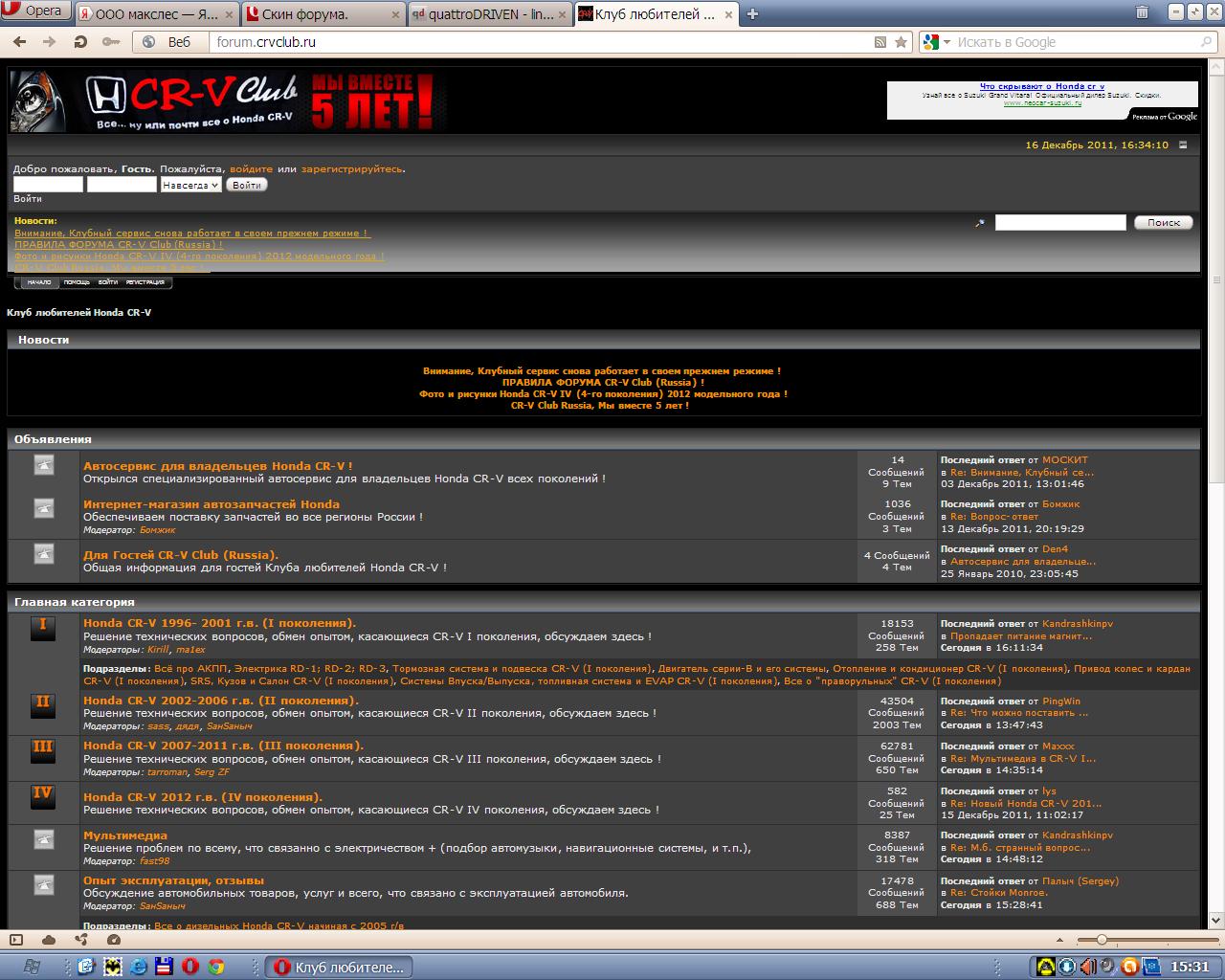Launch Google Chrome from the taskbar
Viewport: 1225px width, 980px height.
pyautogui.click(x=216, y=967)
